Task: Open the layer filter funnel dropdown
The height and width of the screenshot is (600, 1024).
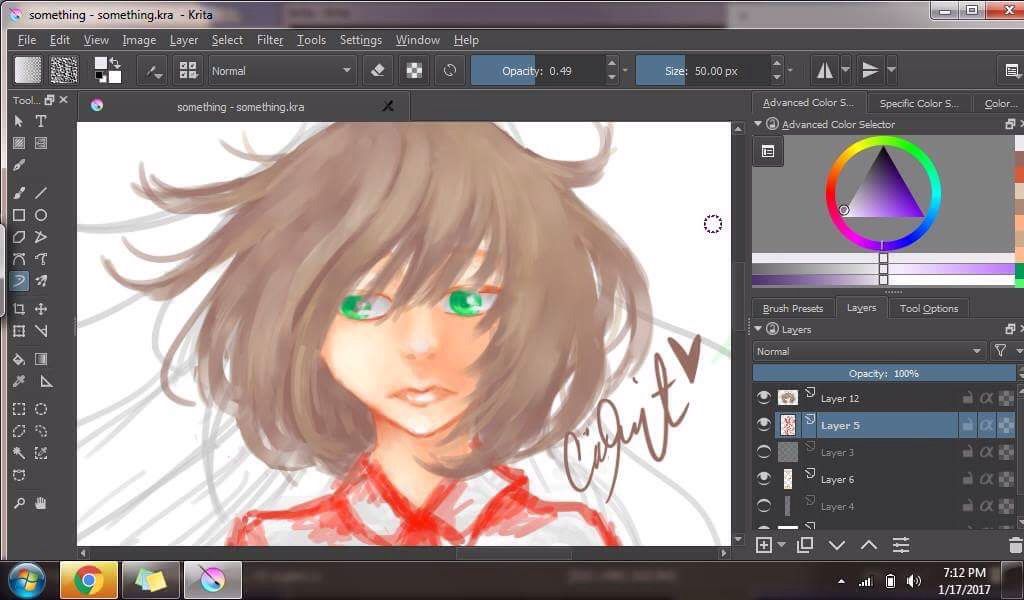Action: [1004, 351]
